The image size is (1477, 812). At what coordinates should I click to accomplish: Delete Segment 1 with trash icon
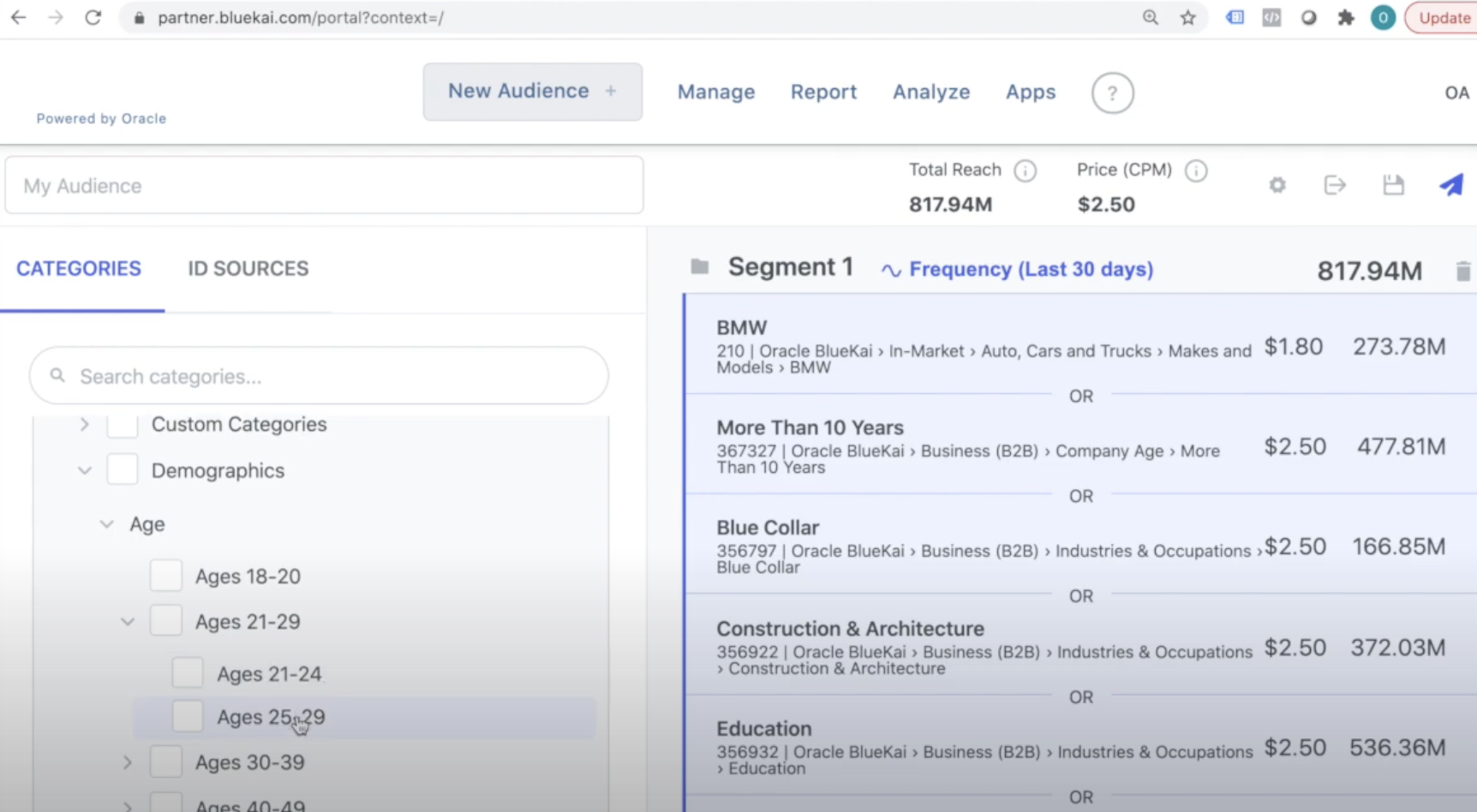coord(1463,272)
